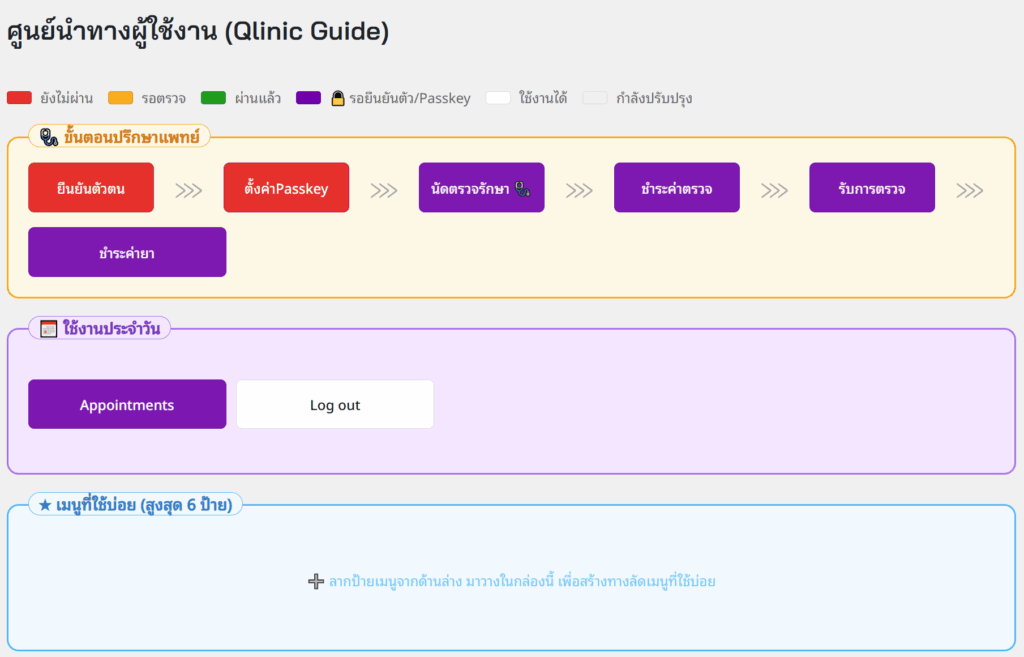Select the รับการตรวจ step

tap(872, 187)
